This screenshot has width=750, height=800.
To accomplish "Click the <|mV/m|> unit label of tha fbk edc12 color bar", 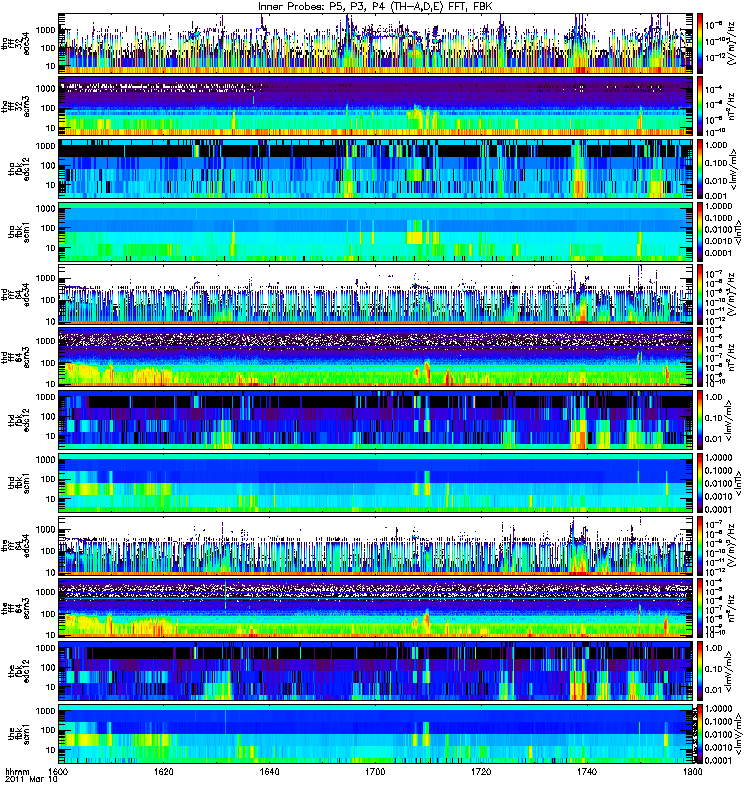I will [x=733, y=169].
